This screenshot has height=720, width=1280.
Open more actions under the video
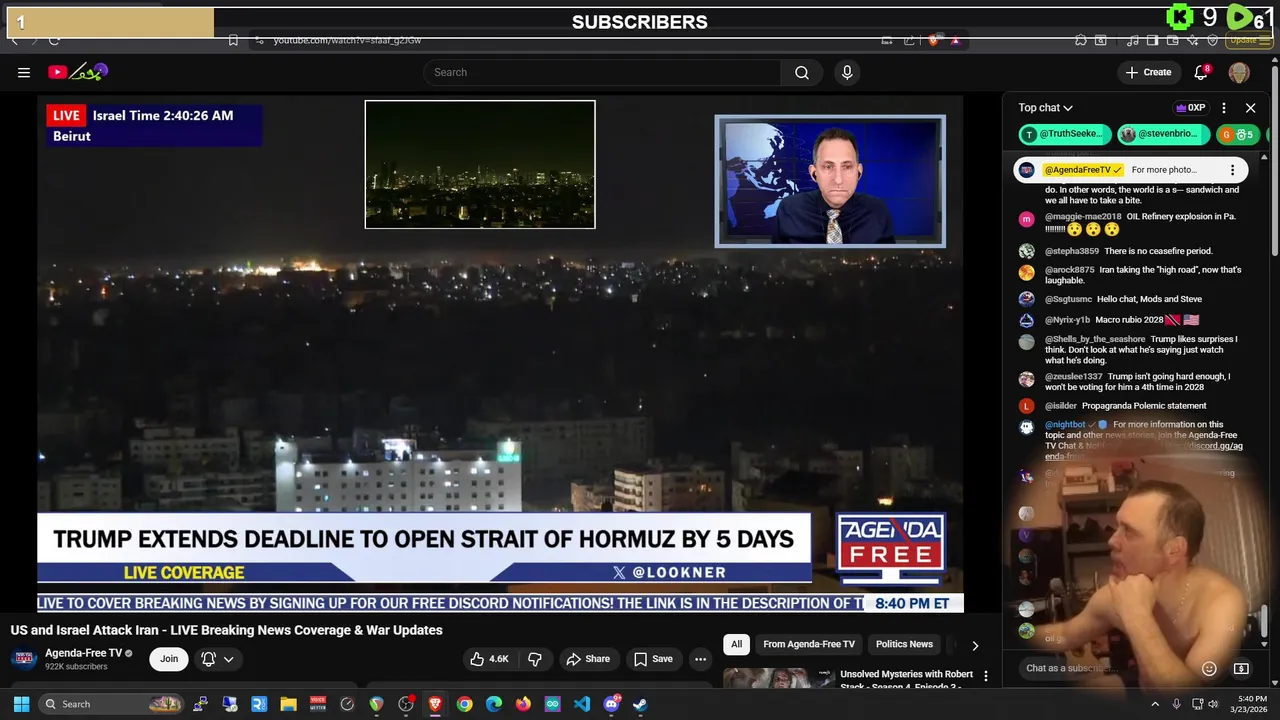point(700,659)
